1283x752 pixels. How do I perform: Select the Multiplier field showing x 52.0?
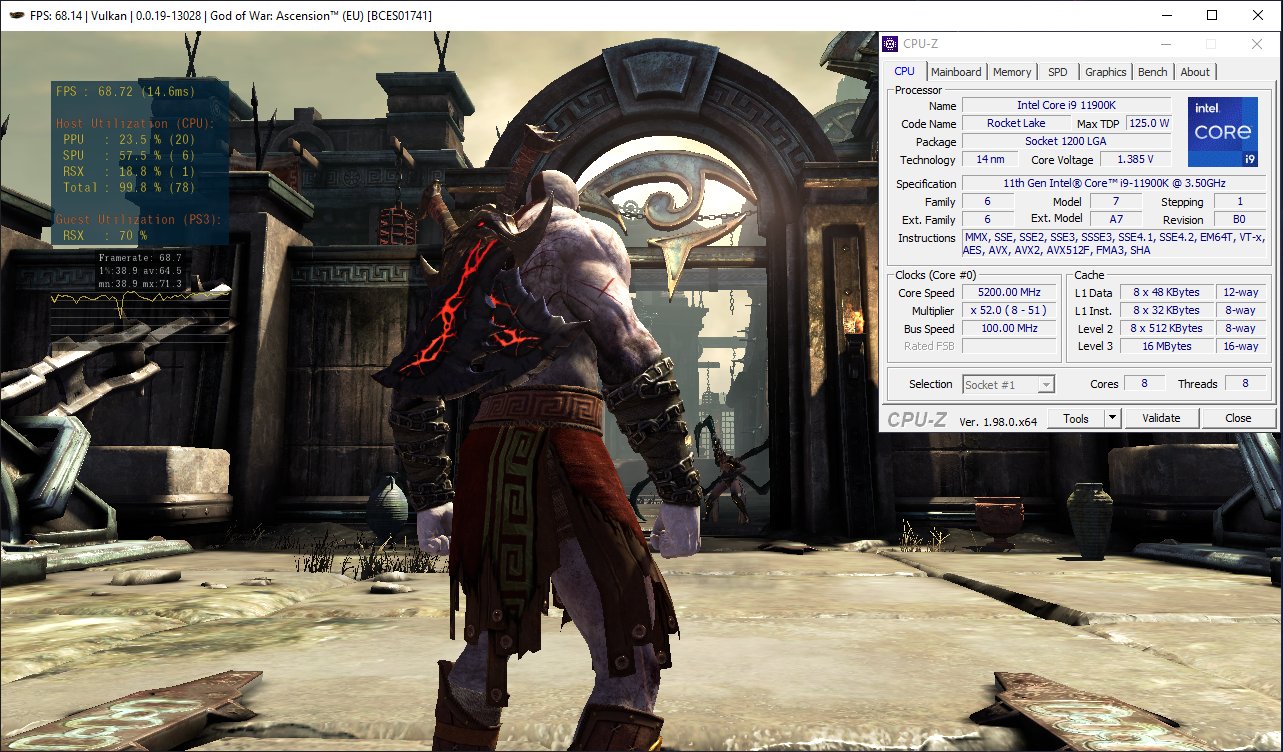coord(1008,310)
